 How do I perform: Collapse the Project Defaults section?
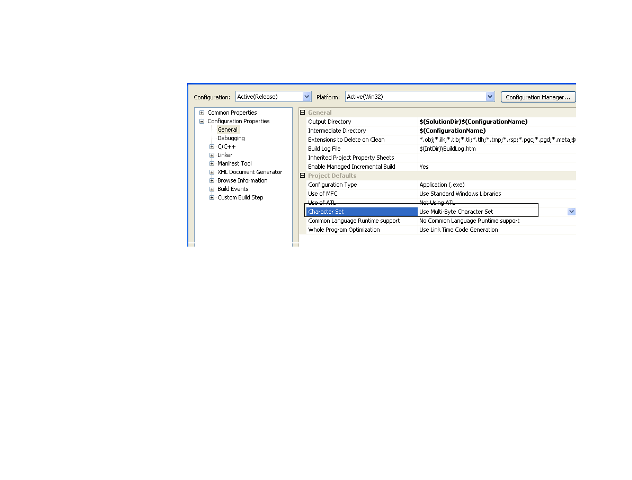pos(302,176)
